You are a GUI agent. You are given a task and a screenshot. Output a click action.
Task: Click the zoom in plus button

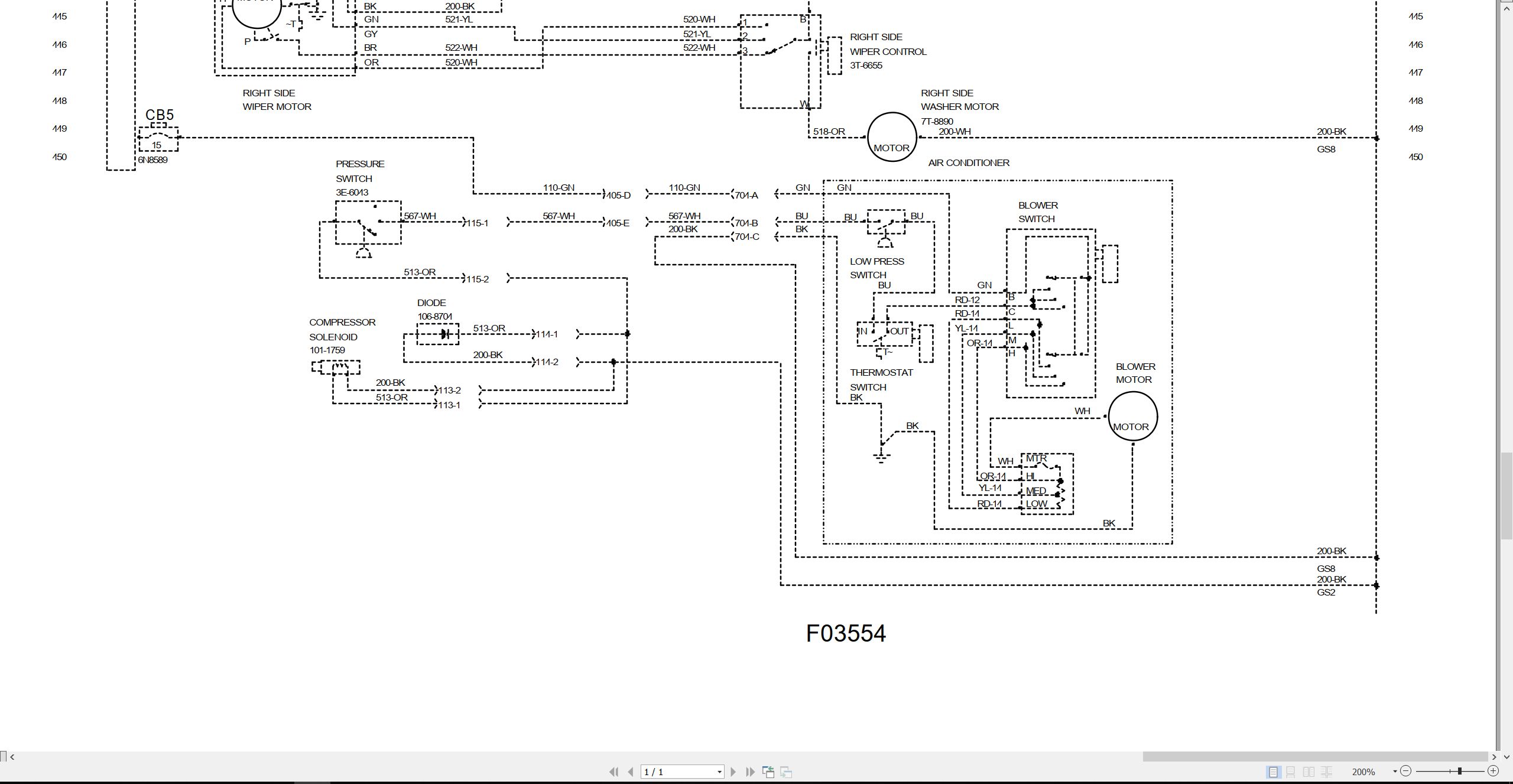tap(1493, 771)
